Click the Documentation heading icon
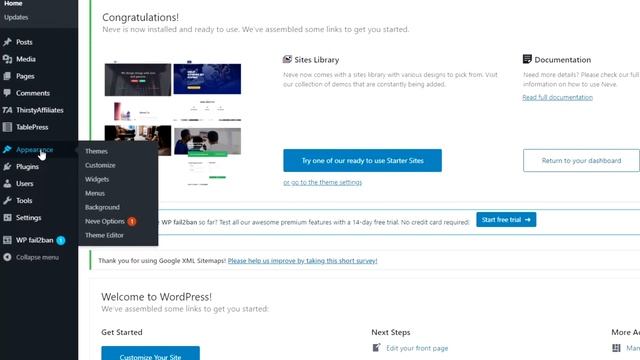This screenshot has width=640, height=360. coord(527,59)
